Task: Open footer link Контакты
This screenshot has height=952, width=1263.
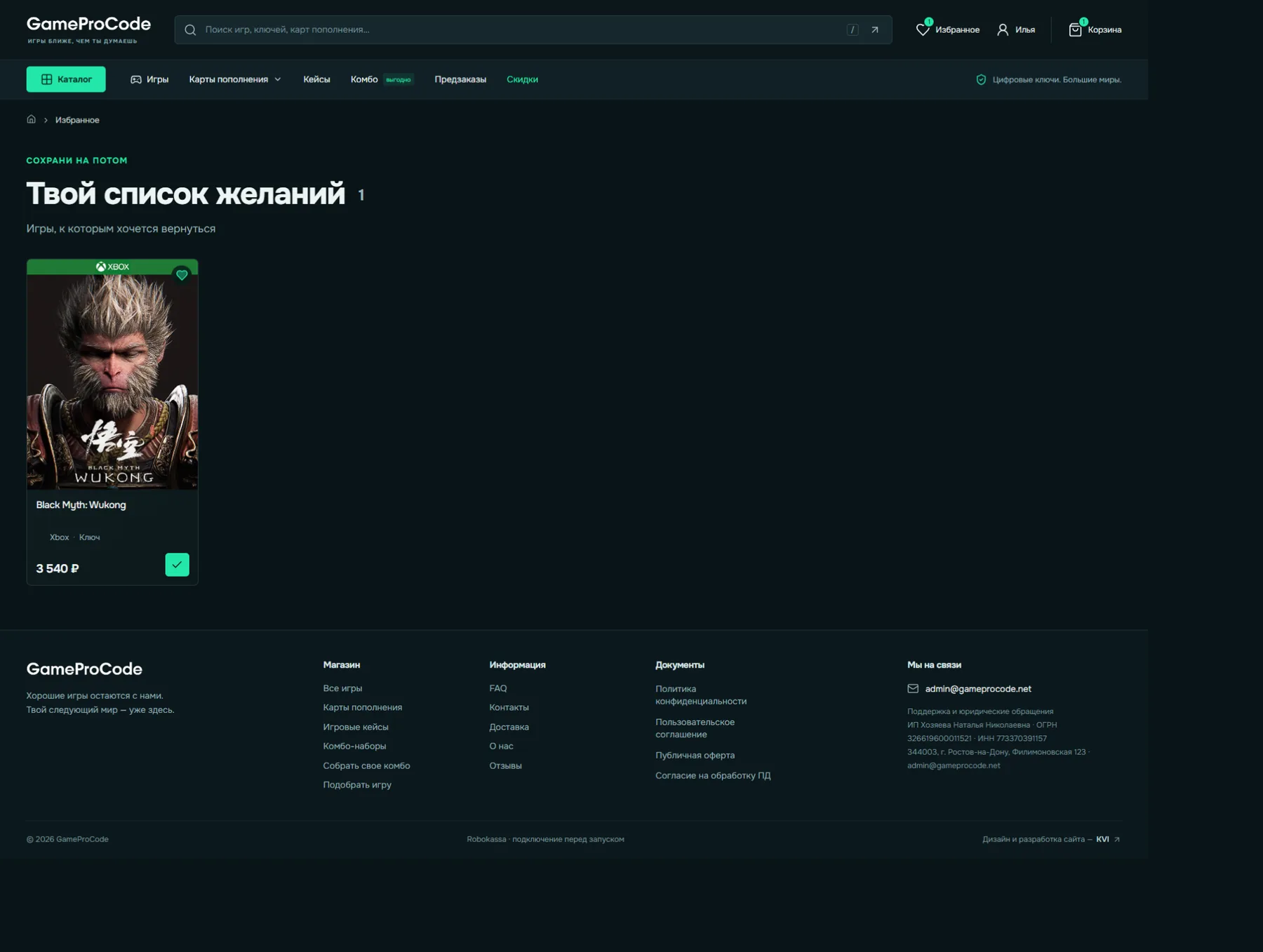Action: [x=509, y=707]
